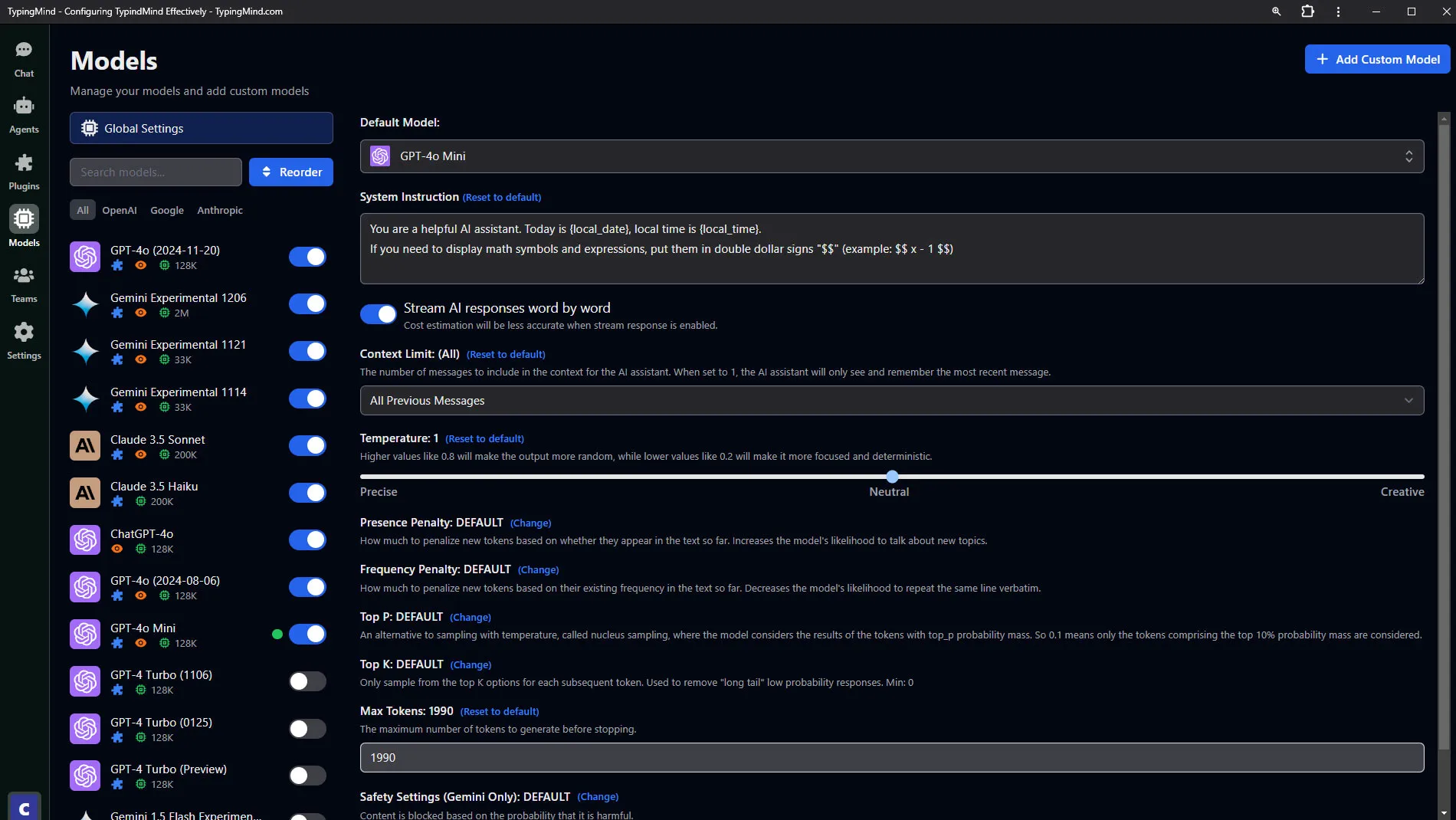Disable the ChatGPT-4o model toggle

pos(307,540)
